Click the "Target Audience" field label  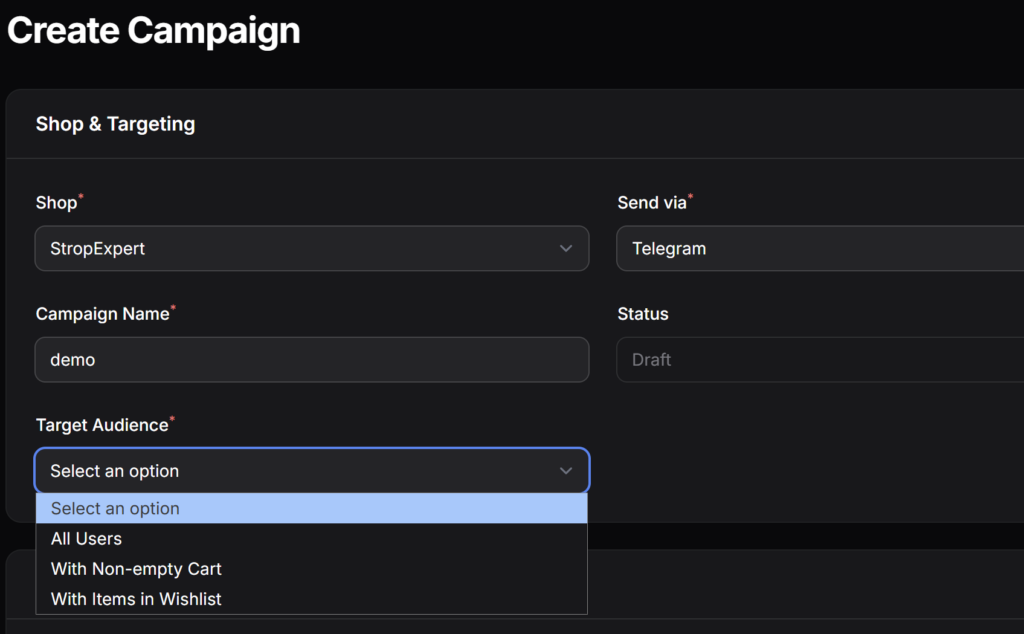101,425
